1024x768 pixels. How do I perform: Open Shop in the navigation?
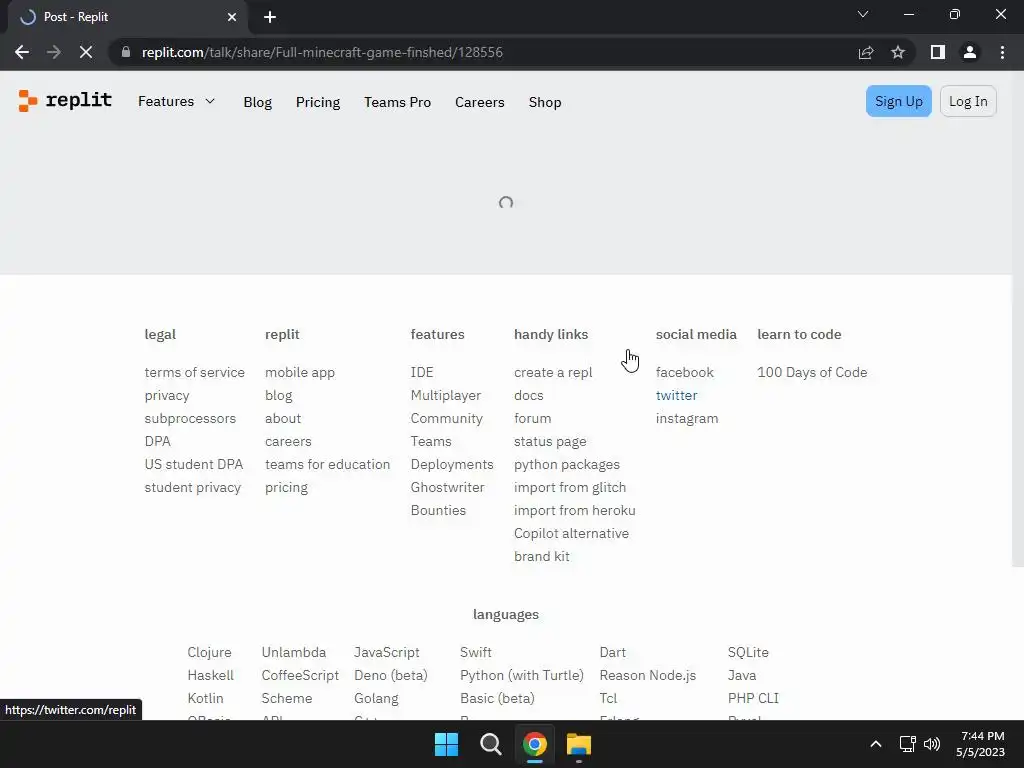coord(545,103)
